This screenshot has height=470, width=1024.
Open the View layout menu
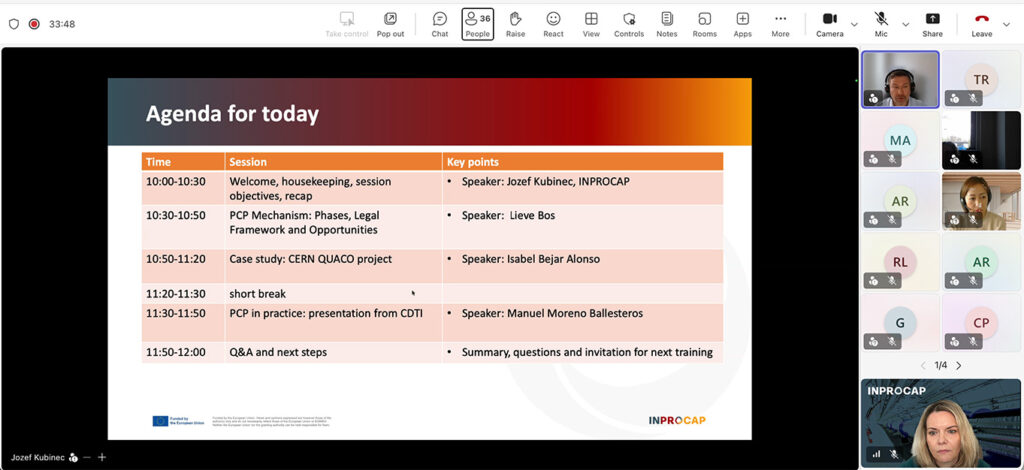pos(591,23)
